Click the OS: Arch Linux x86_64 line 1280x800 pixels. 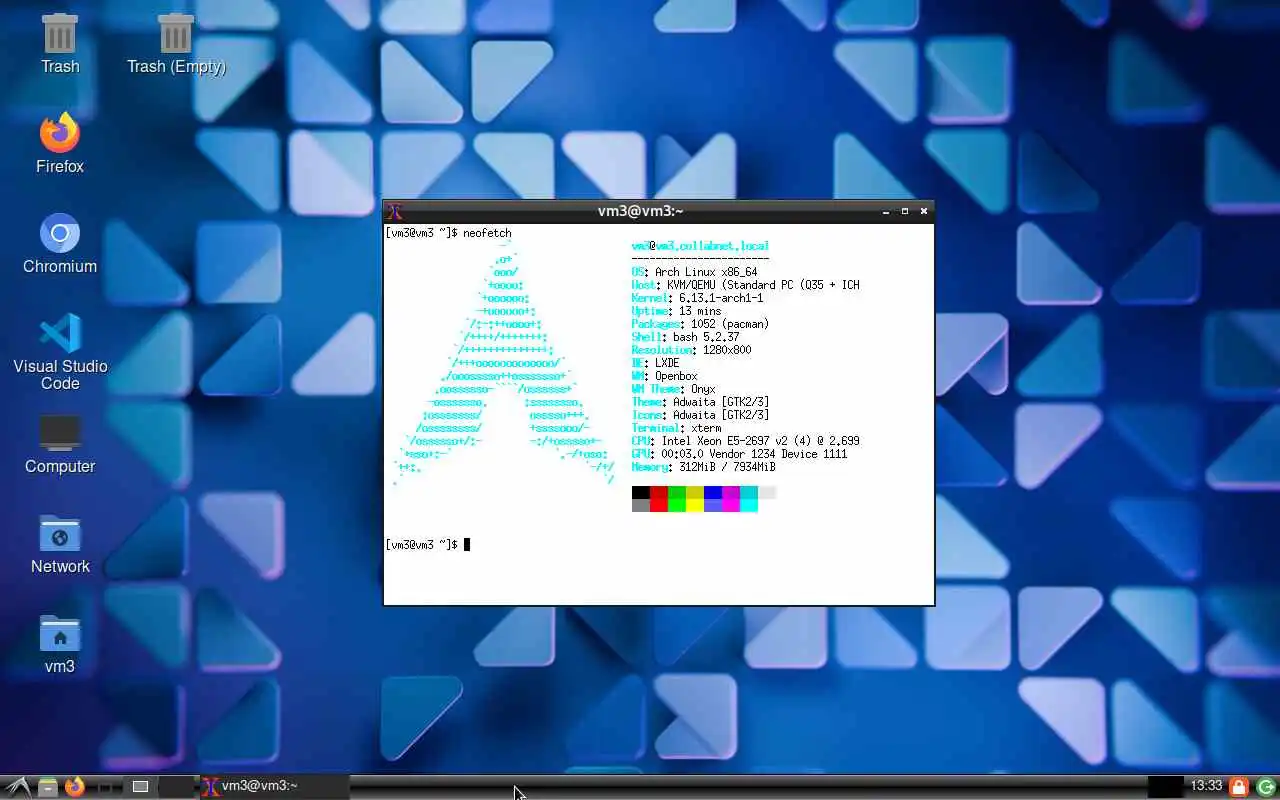(x=694, y=272)
